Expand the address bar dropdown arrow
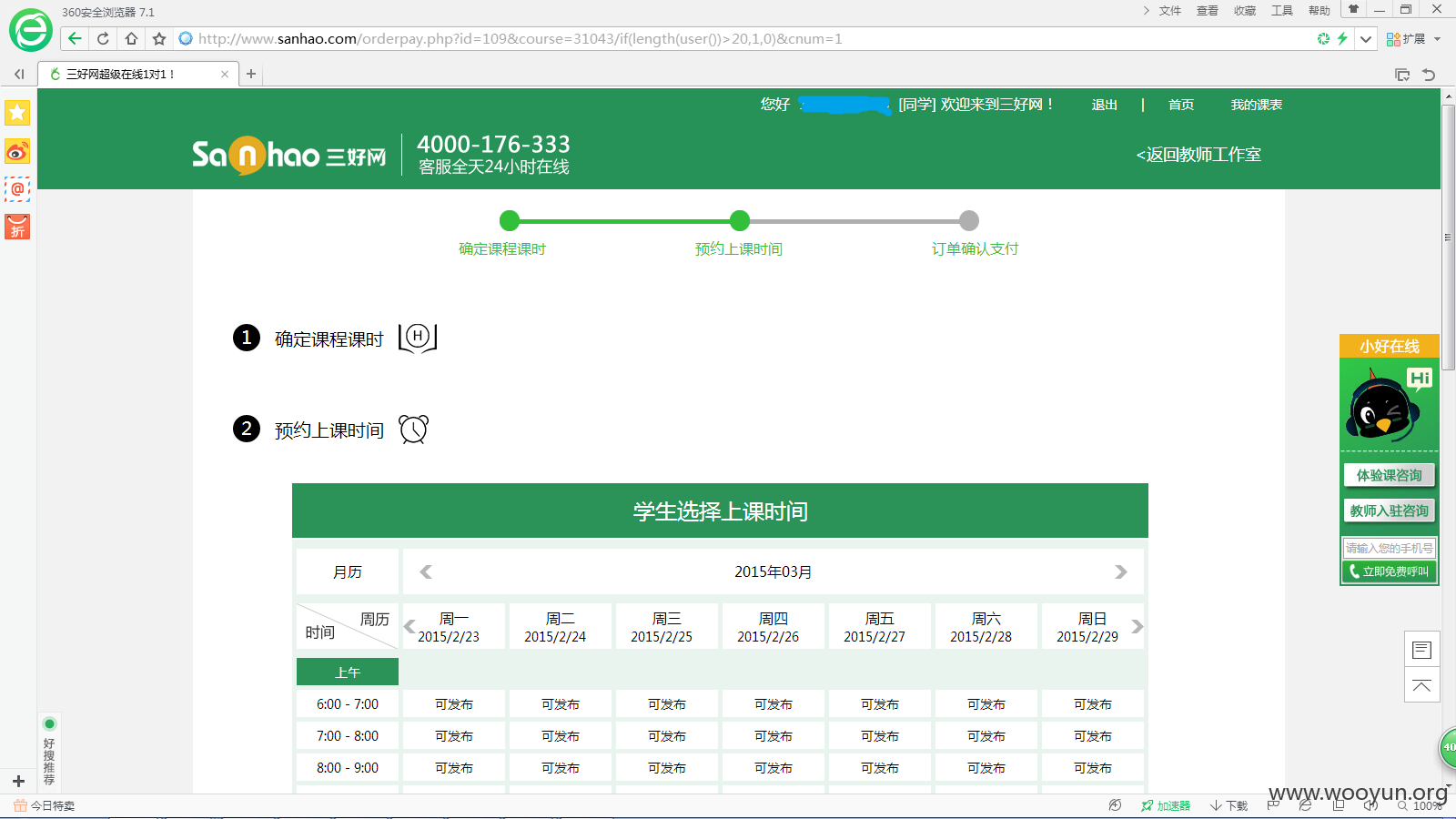Screen dimensions: 1456x819 click(1366, 39)
